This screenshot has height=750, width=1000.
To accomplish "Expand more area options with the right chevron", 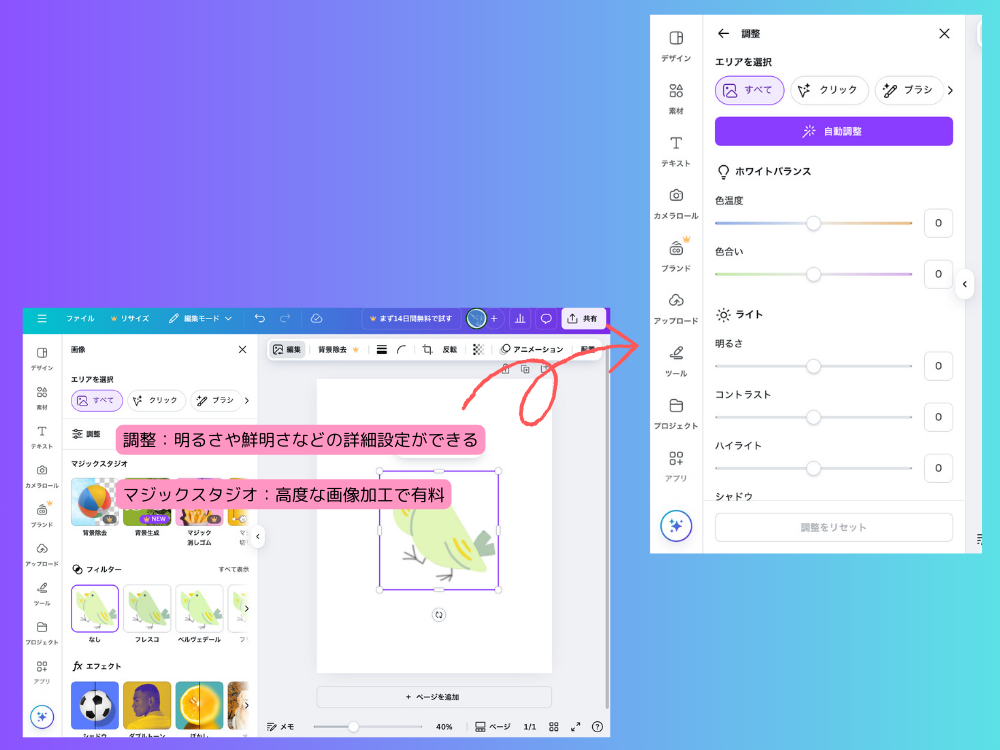I will (x=949, y=90).
